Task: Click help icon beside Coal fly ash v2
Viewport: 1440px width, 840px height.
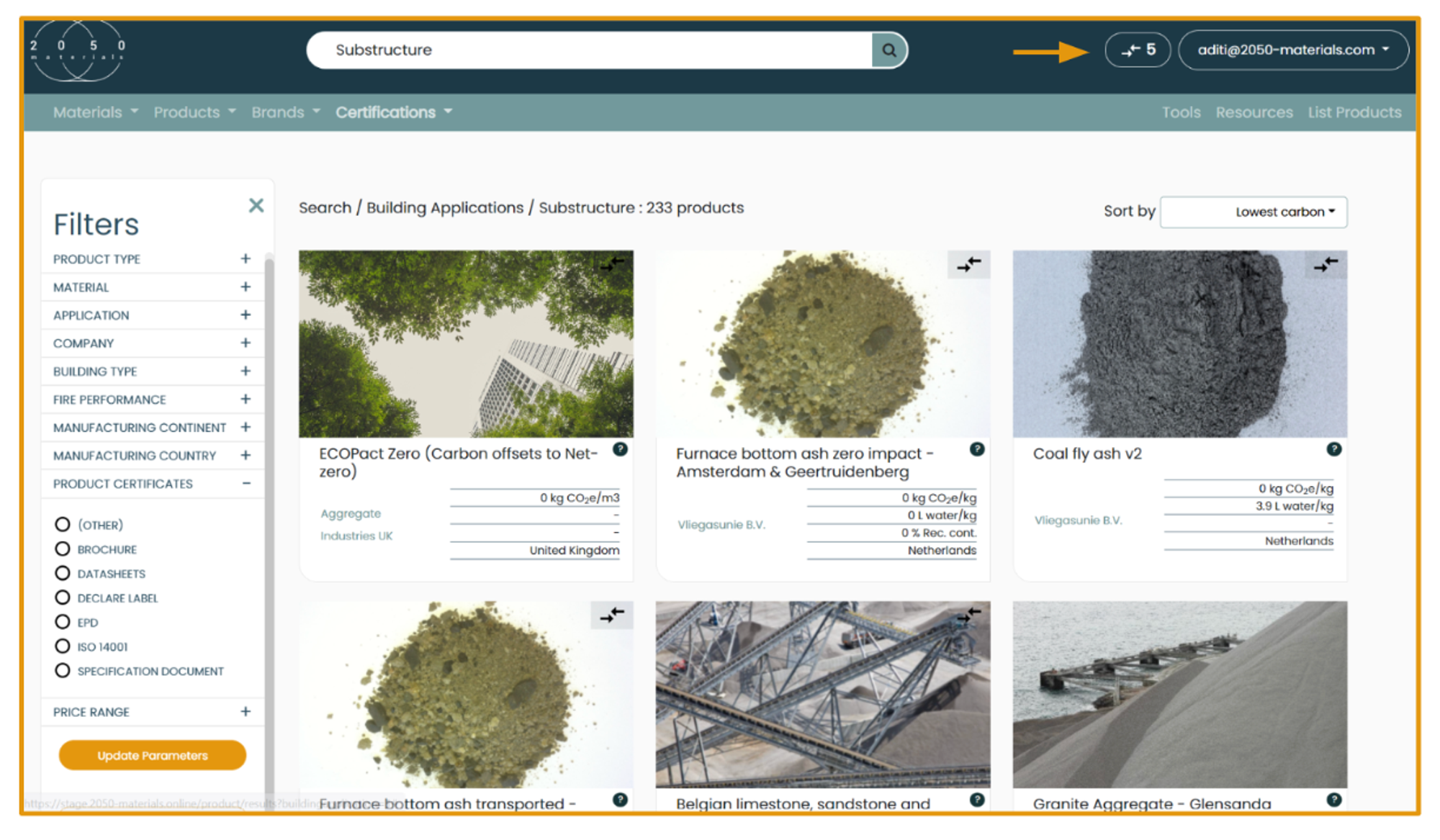Action: click(1333, 450)
